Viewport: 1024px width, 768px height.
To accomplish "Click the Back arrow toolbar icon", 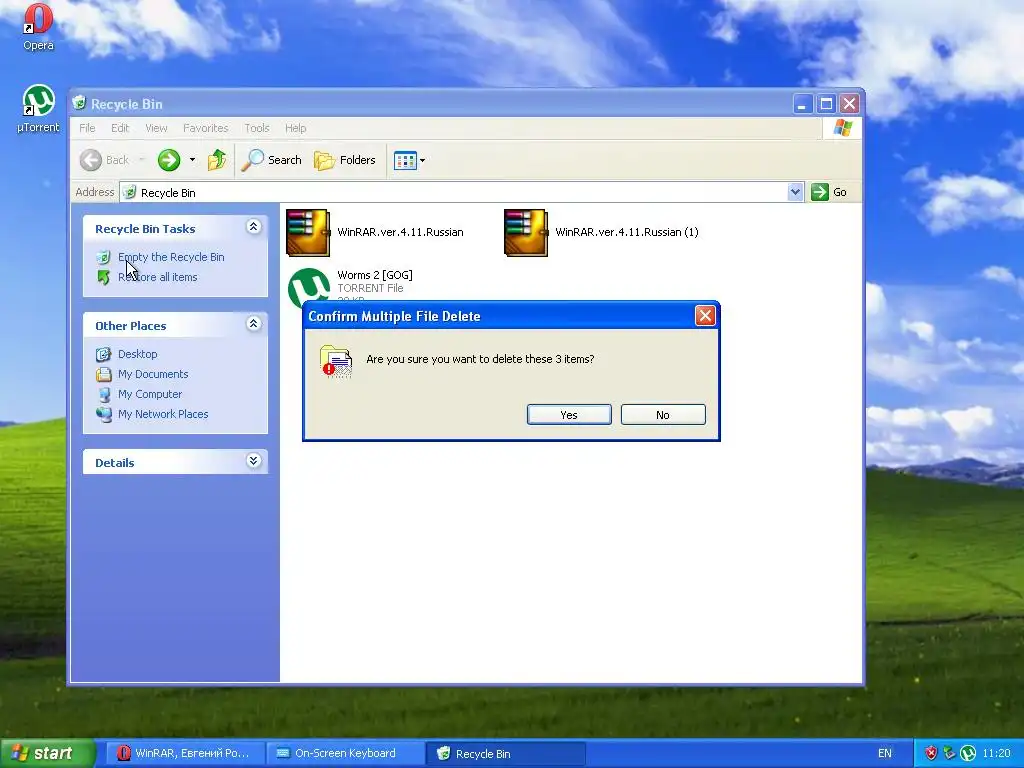I will click(x=91, y=160).
